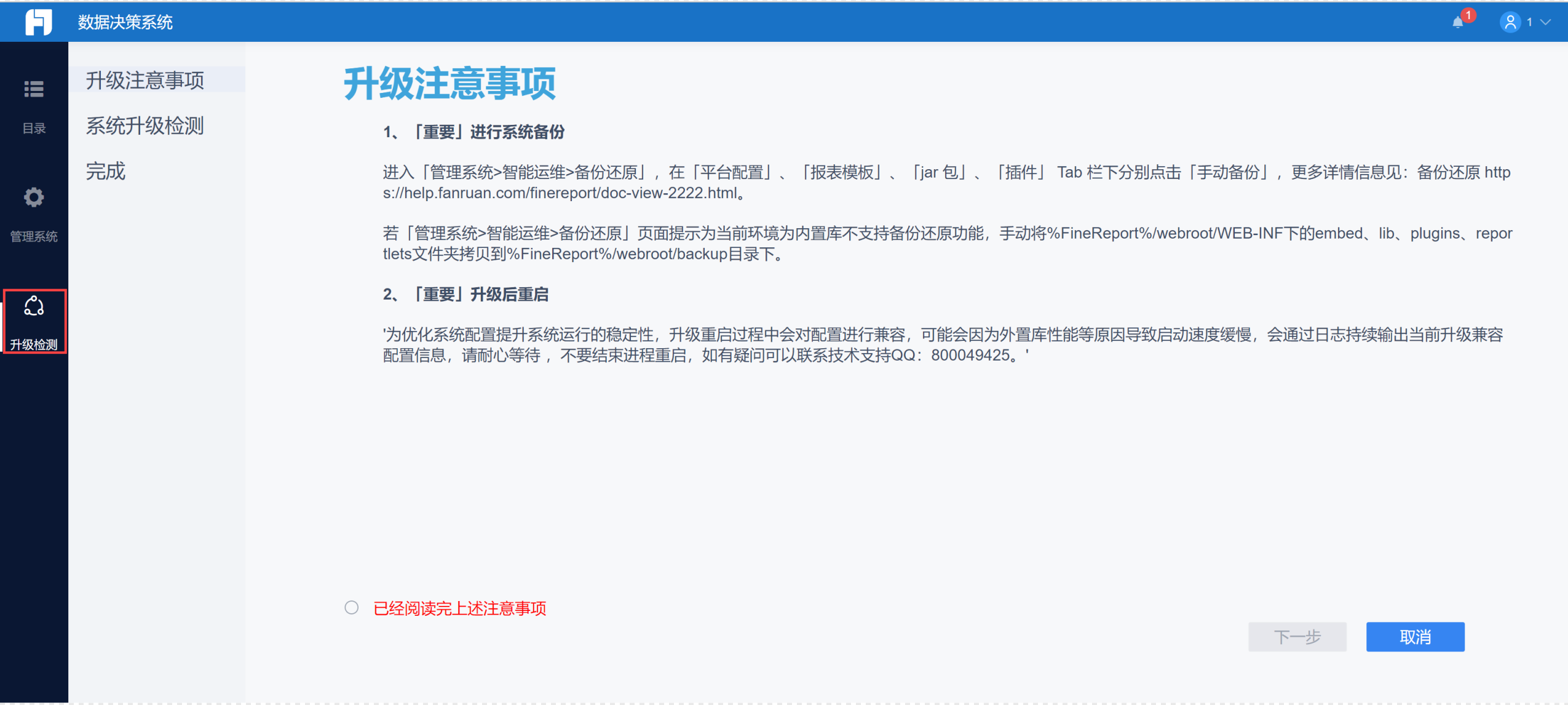Click the 管理系统 label in sidebar
Viewport: 1568px width, 705px height.
(x=34, y=236)
